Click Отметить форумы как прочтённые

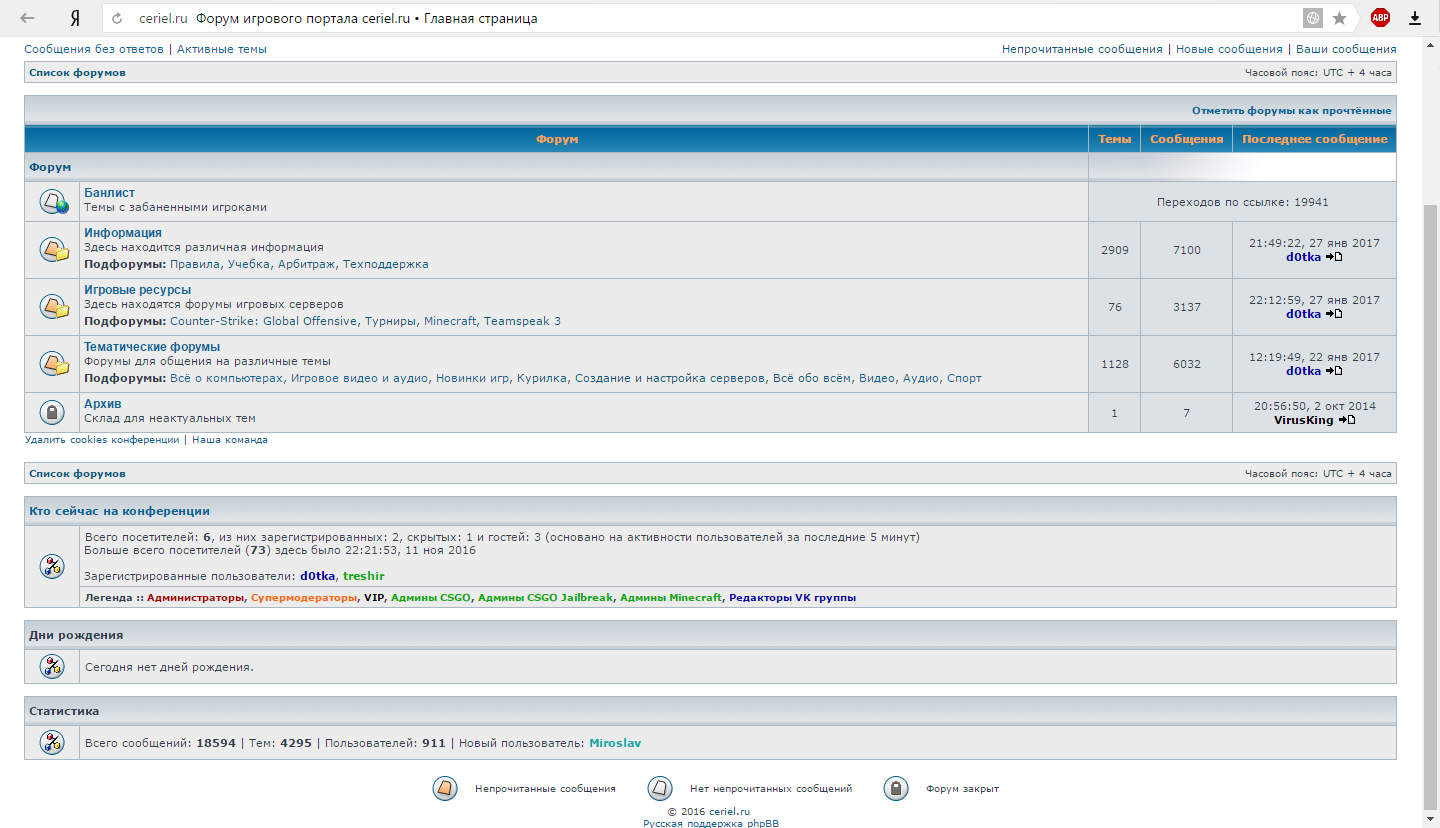click(x=1290, y=110)
